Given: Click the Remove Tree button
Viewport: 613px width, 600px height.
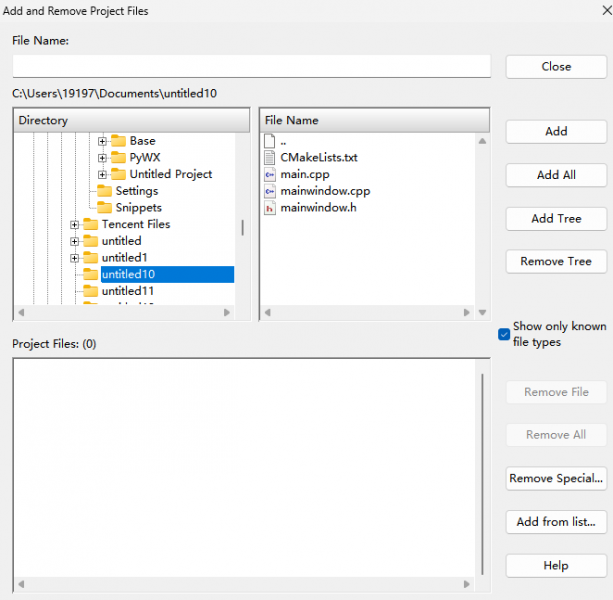Looking at the screenshot, I should [556, 261].
